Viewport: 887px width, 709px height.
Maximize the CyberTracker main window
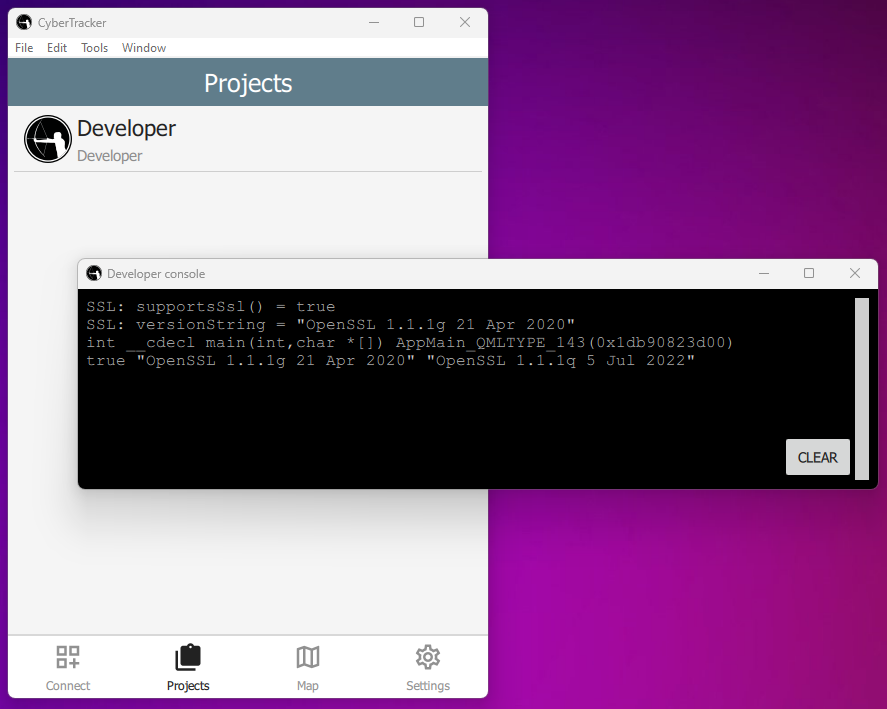click(419, 22)
